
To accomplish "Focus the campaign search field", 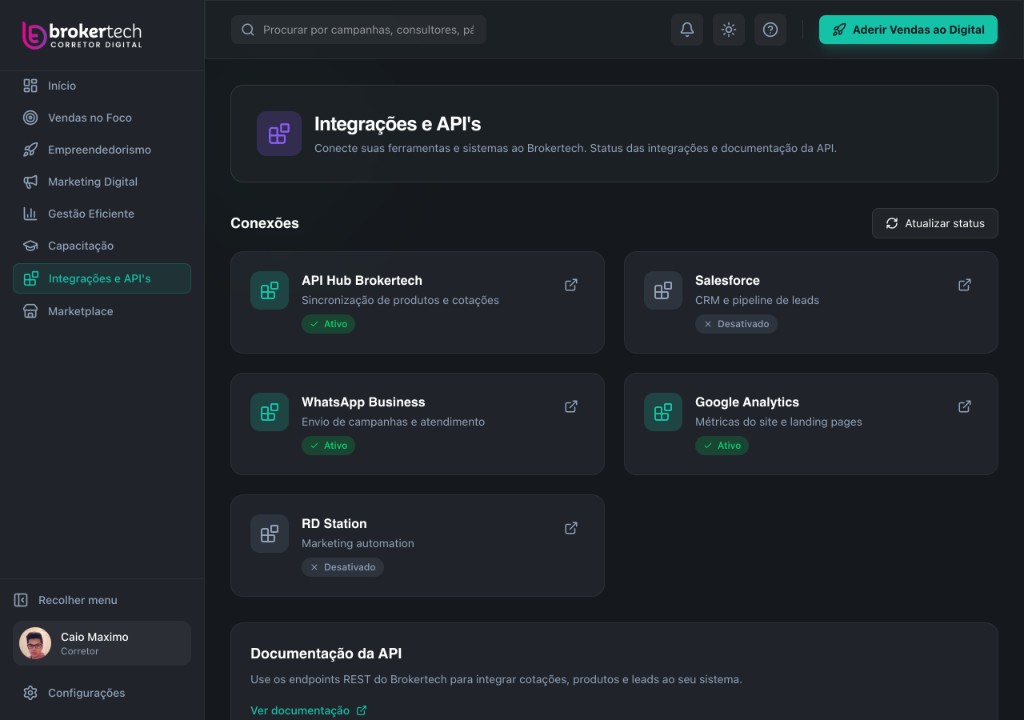I will (359, 29).
